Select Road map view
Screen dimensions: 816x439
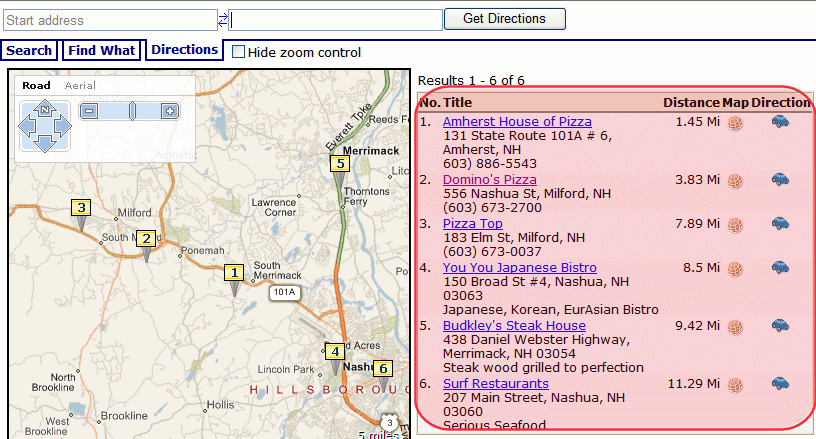click(x=36, y=85)
